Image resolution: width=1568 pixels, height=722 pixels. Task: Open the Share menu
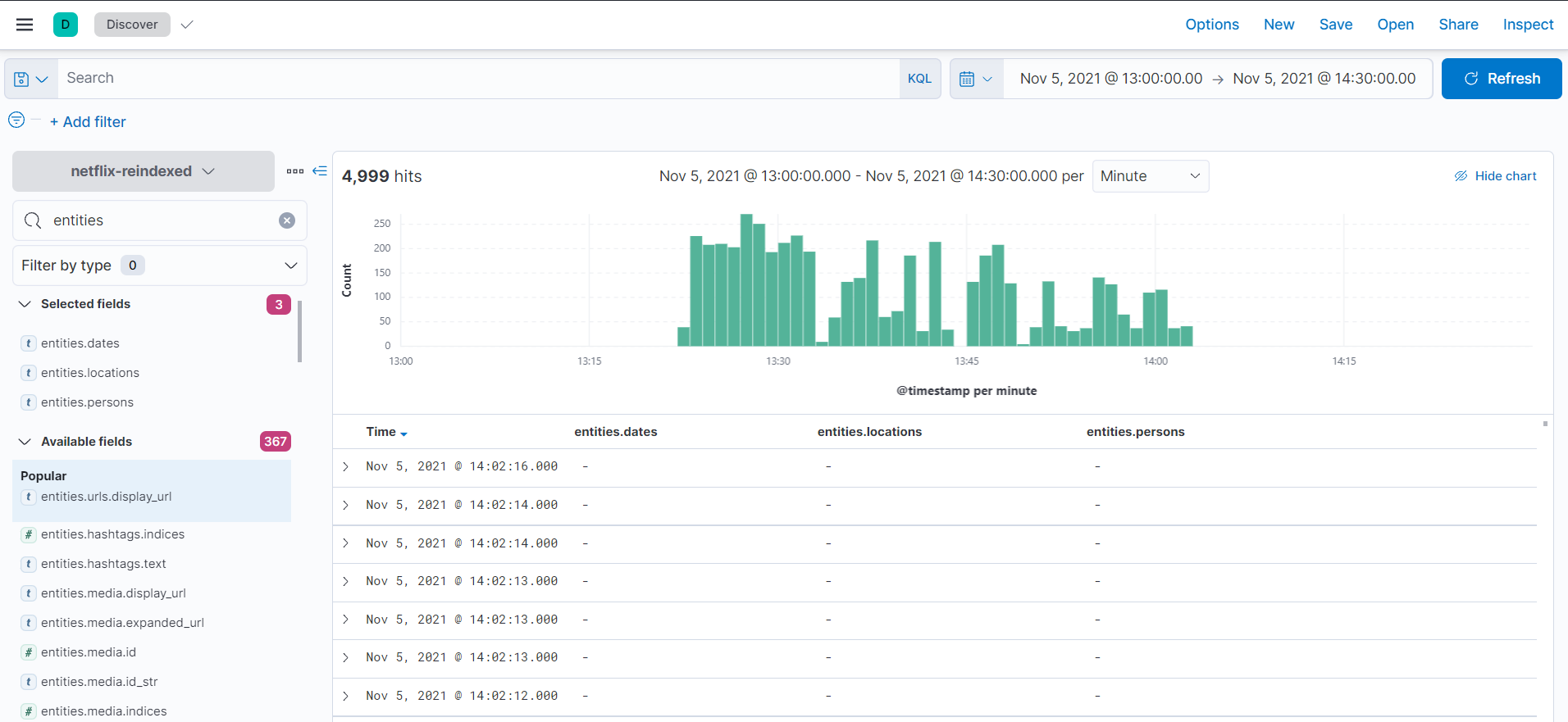1458,25
